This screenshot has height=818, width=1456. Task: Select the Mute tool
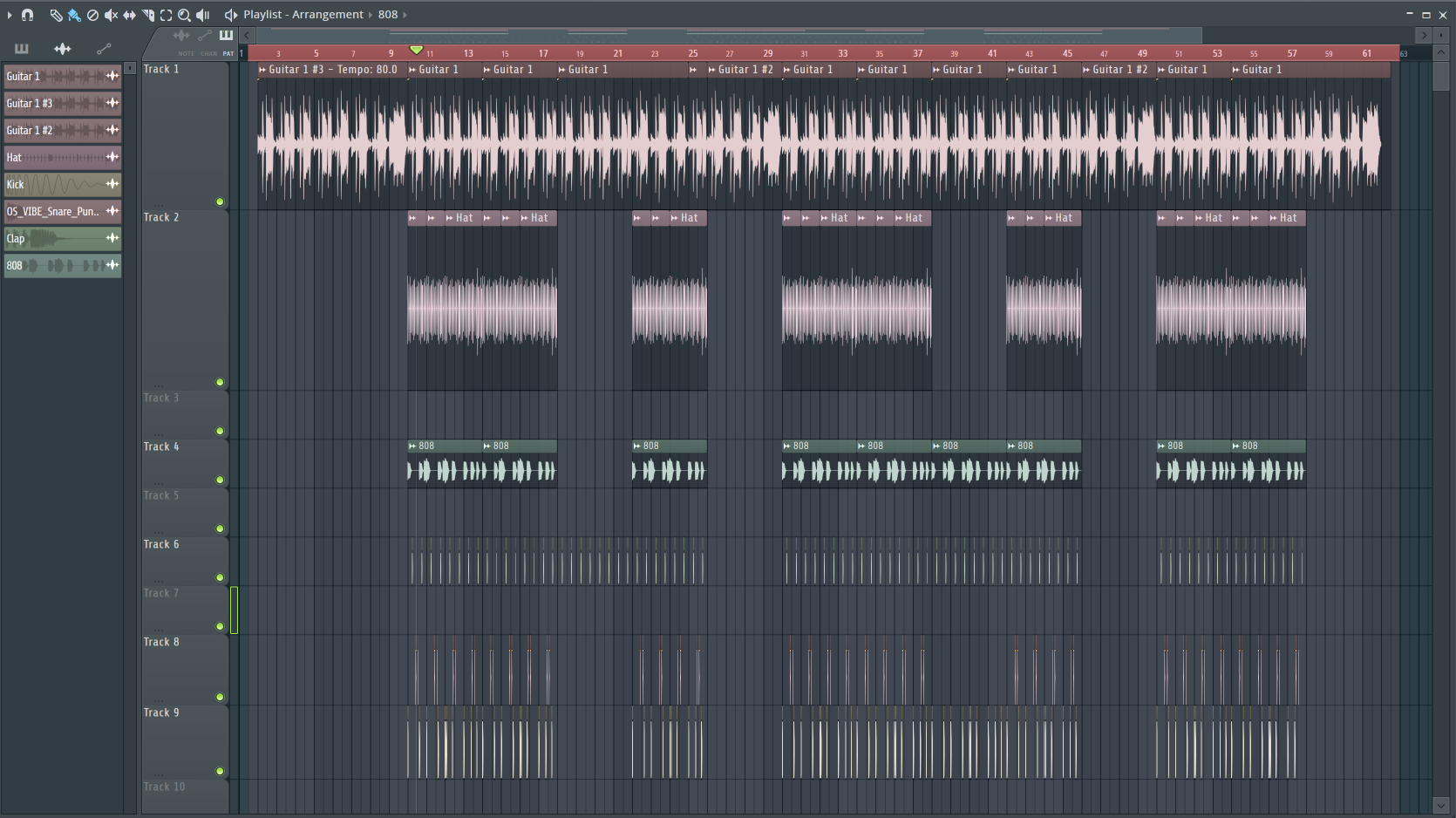[x=111, y=15]
